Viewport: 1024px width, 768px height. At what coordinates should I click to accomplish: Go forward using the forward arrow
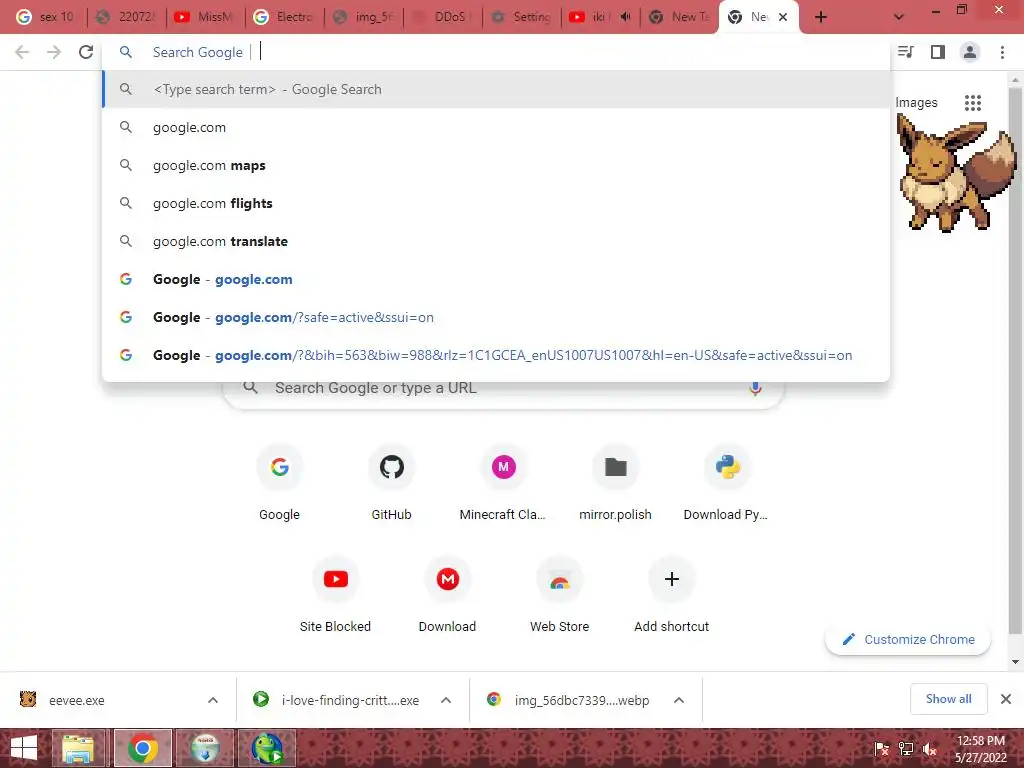pos(54,52)
